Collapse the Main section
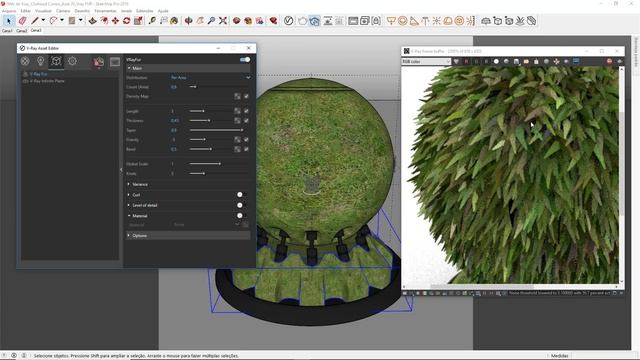Screen dimensions: 640x360 tap(188, 68)
